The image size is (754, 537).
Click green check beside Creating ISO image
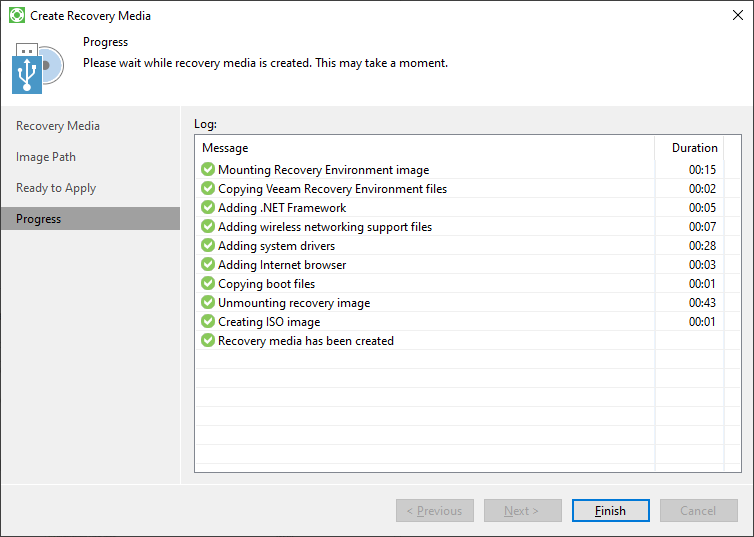click(208, 322)
